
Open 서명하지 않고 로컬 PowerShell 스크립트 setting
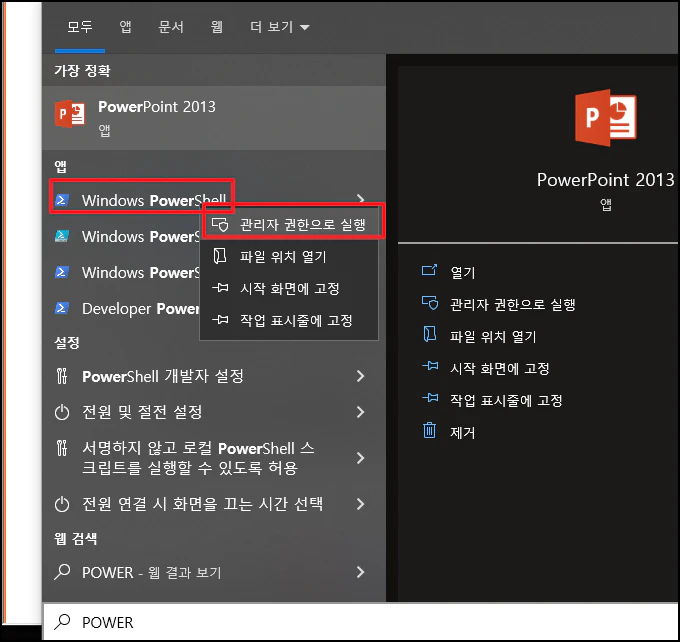[214, 458]
